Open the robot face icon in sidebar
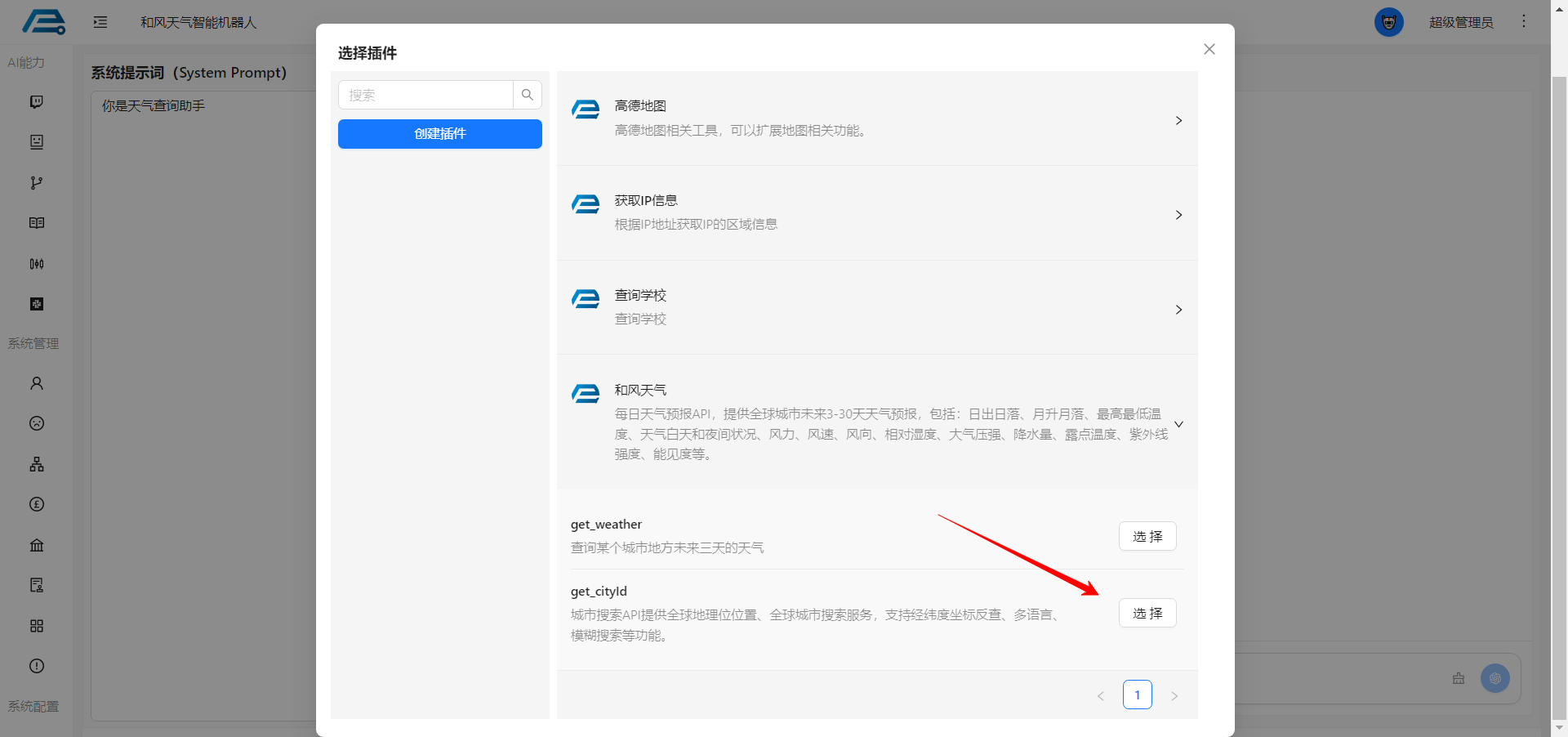 37,142
